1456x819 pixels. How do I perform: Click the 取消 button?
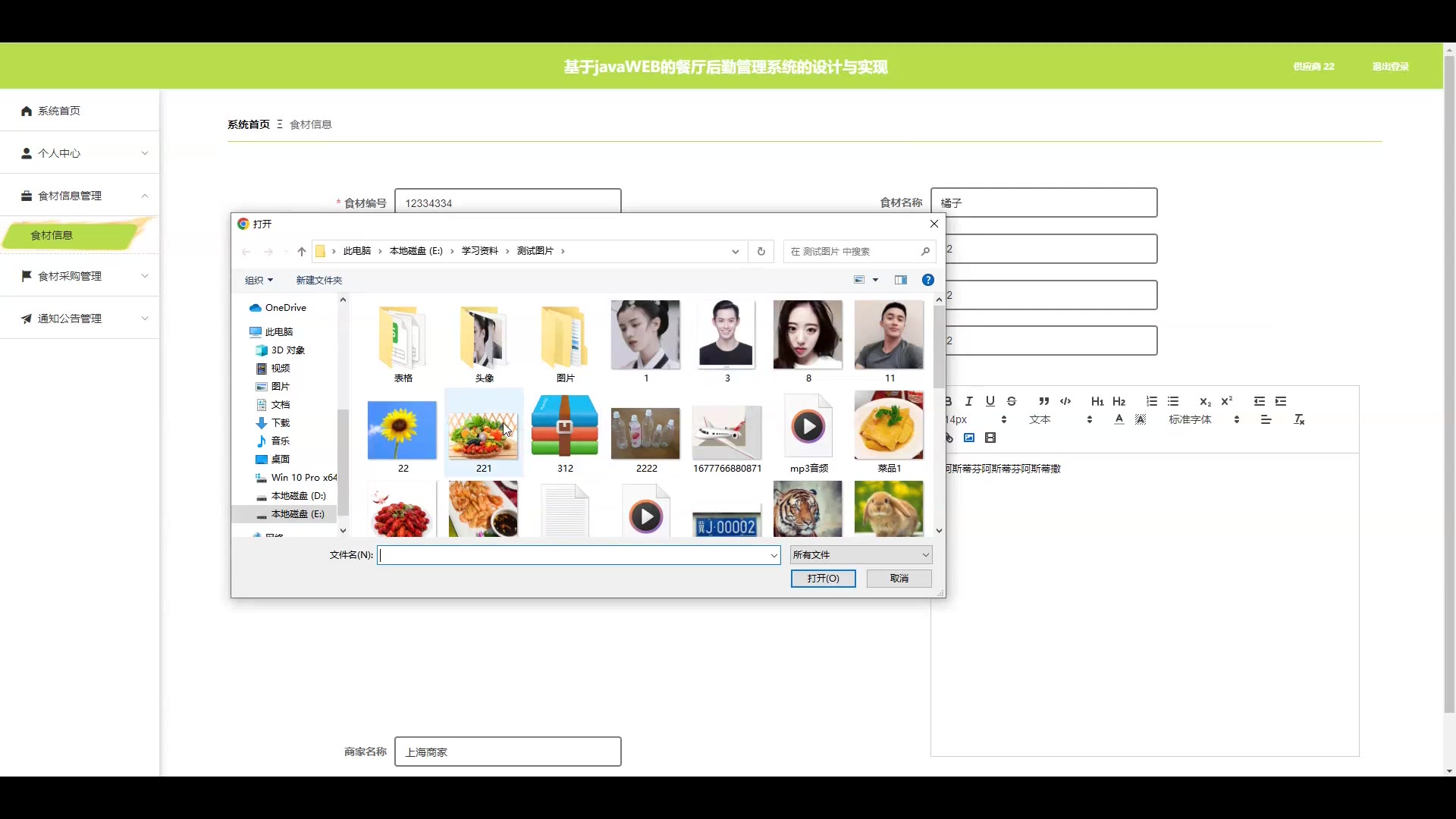(x=899, y=579)
